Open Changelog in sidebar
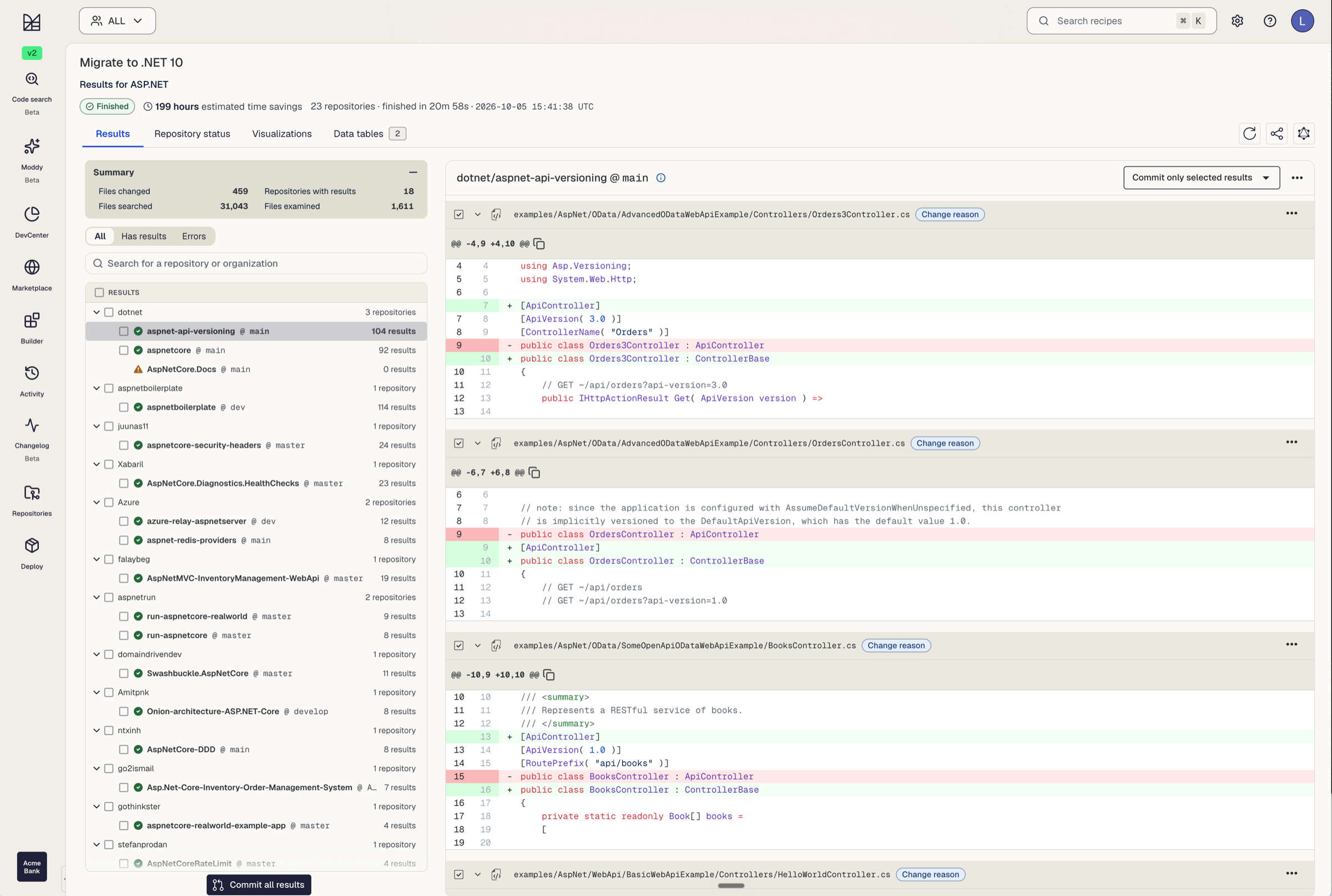The width and height of the screenshot is (1332, 896). (x=32, y=439)
